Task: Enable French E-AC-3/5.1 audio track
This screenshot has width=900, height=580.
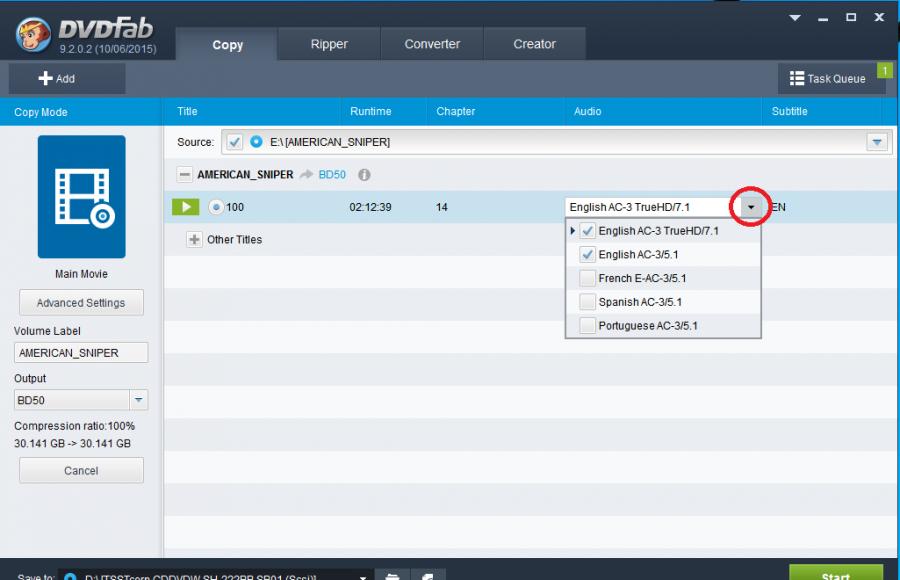Action: point(588,278)
